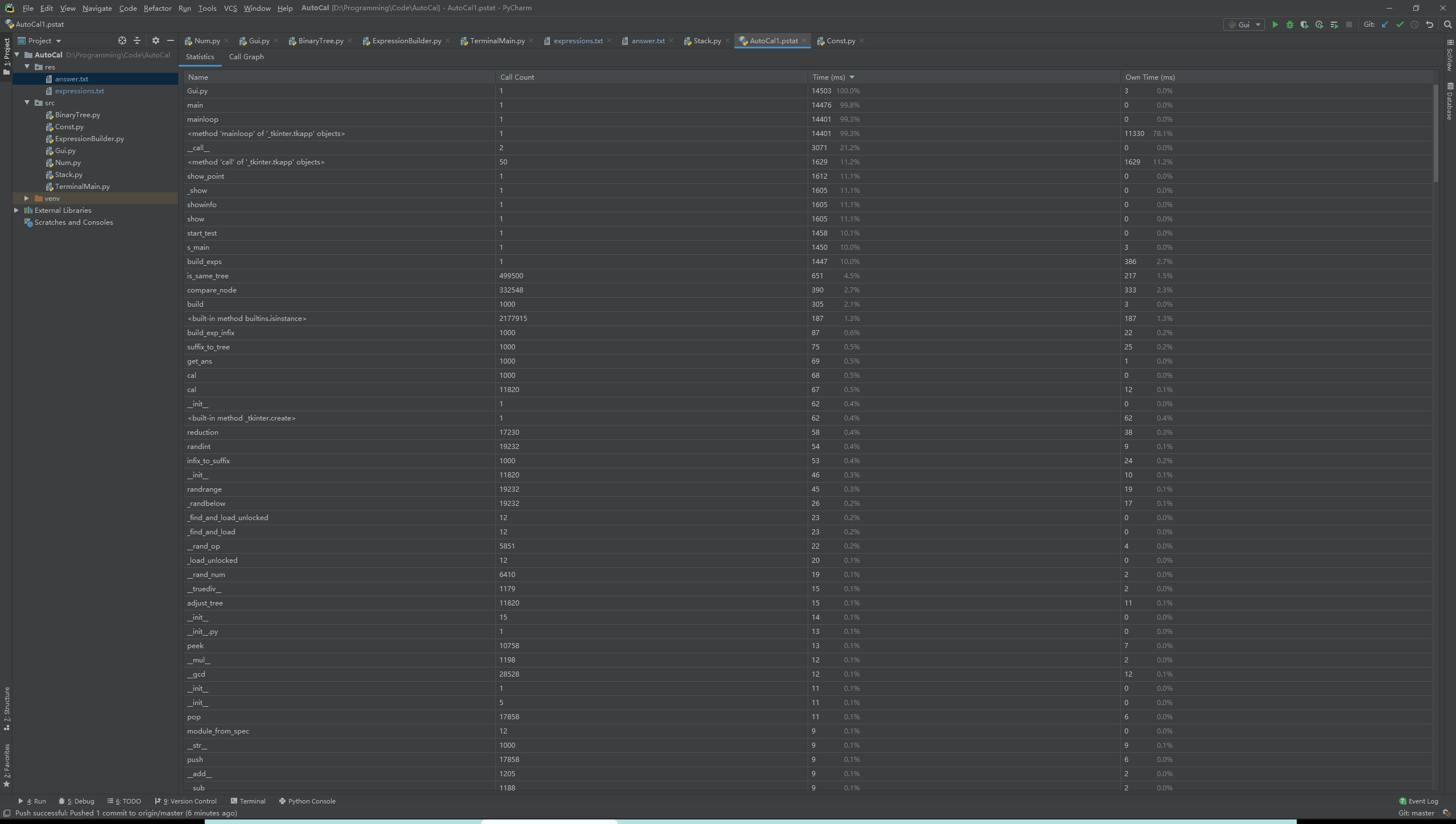
Task: Sort by the Call Count column header
Action: [516, 77]
